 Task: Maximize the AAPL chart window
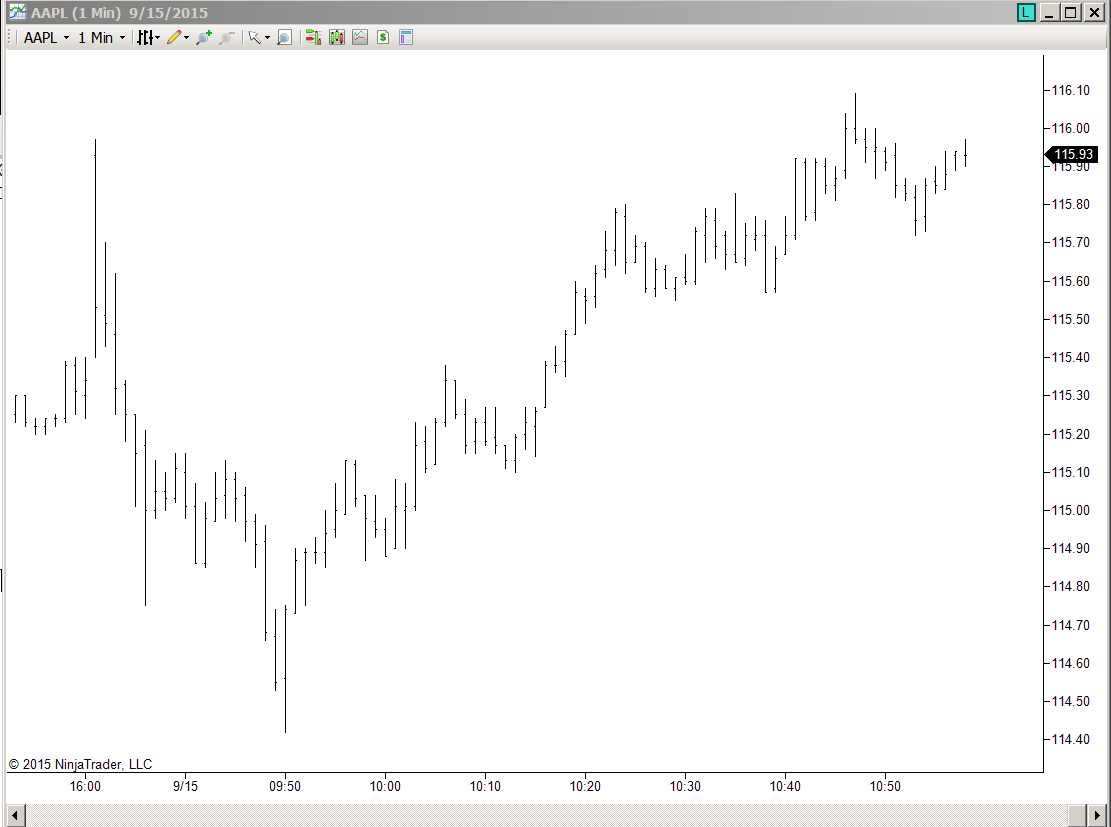pos(1071,12)
